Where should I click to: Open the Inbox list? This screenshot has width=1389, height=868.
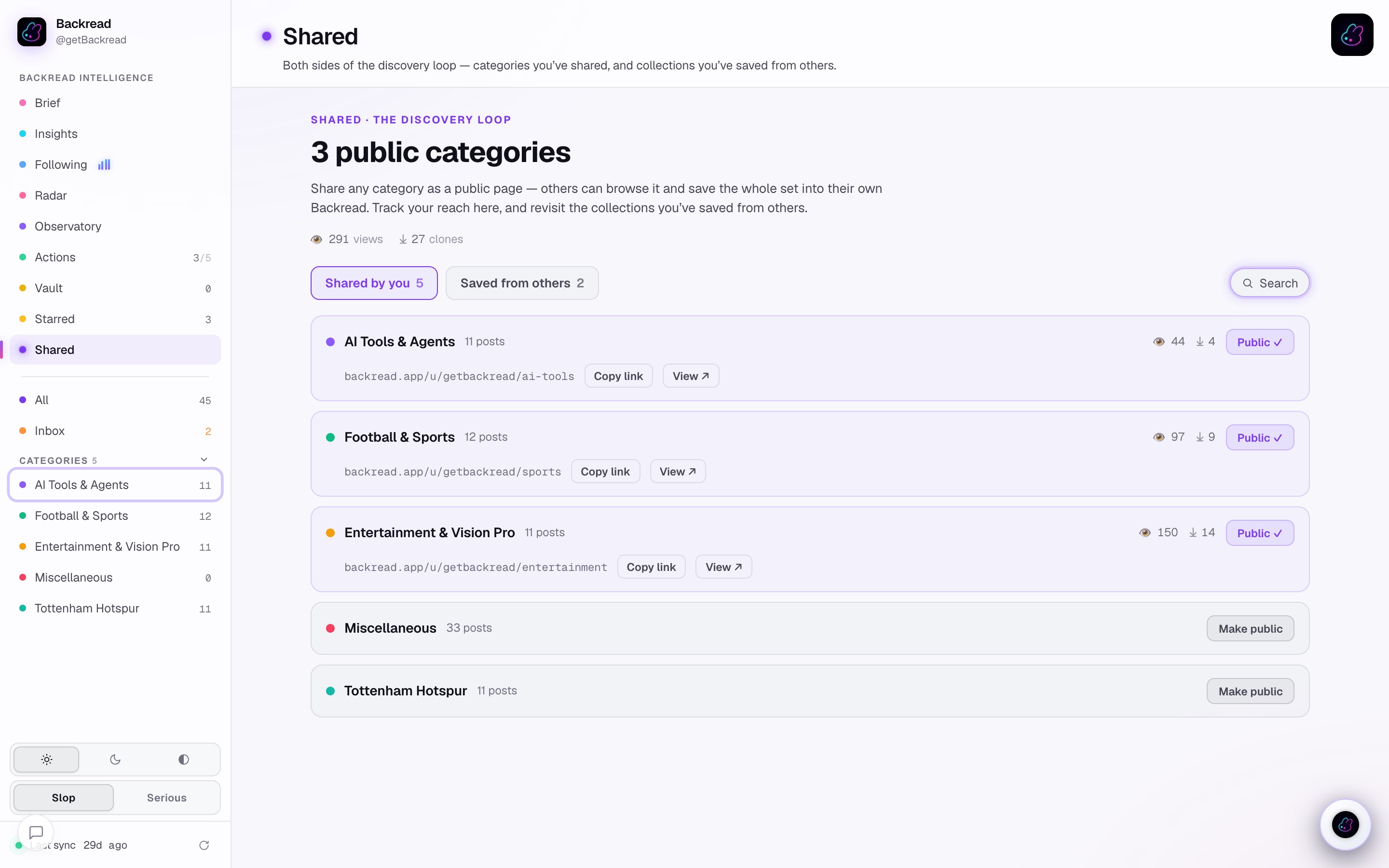pos(115,431)
